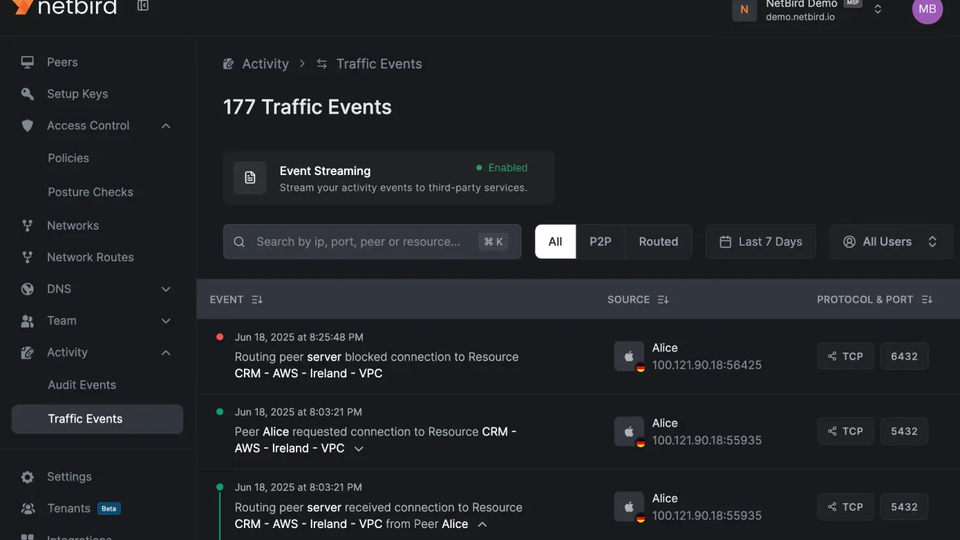Sort by the SOURCE column
Image resolution: width=960 pixels, height=540 pixels.
coord(638,299)
